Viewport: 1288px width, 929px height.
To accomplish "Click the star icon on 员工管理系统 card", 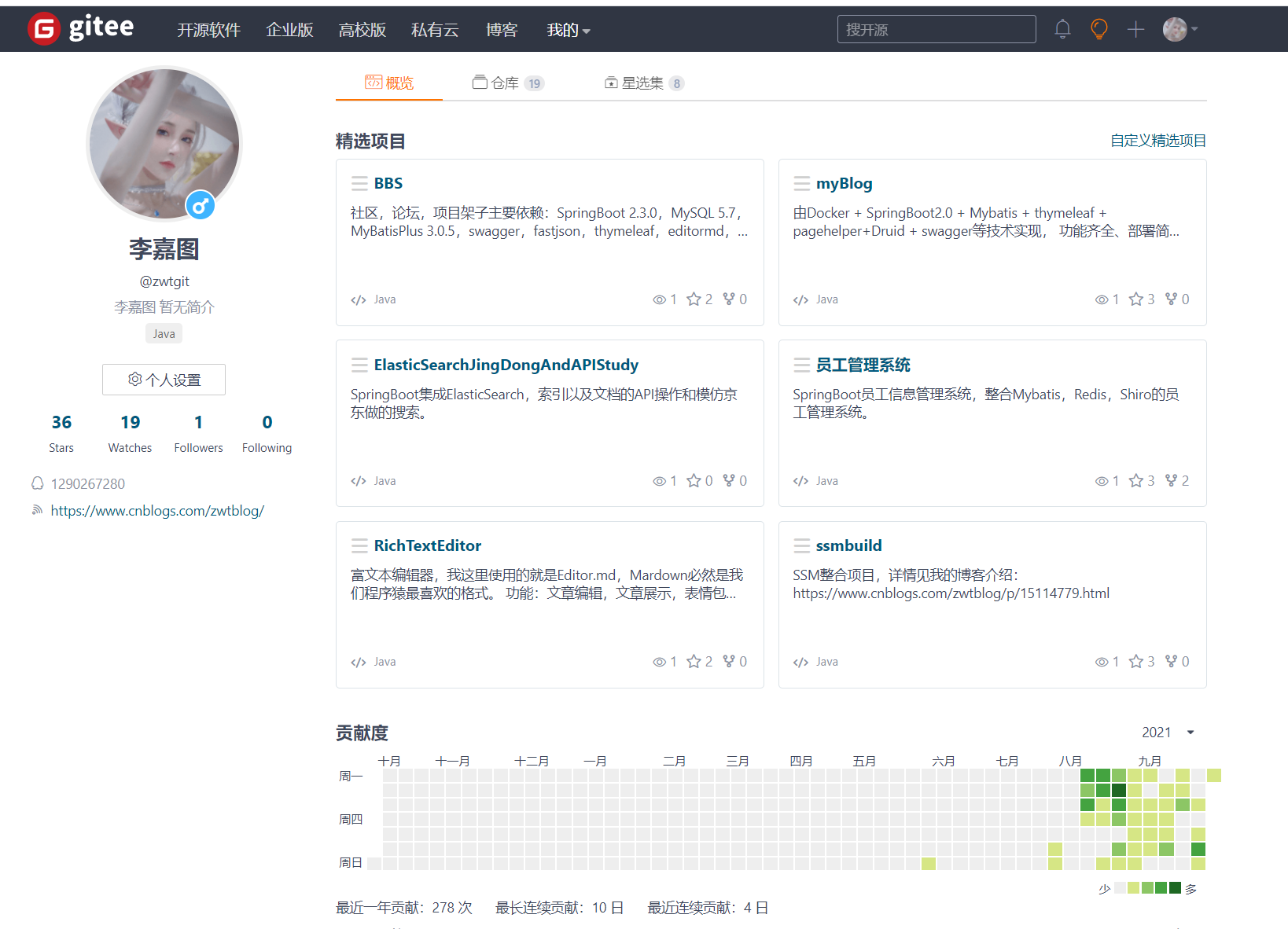I will 1136,480.
